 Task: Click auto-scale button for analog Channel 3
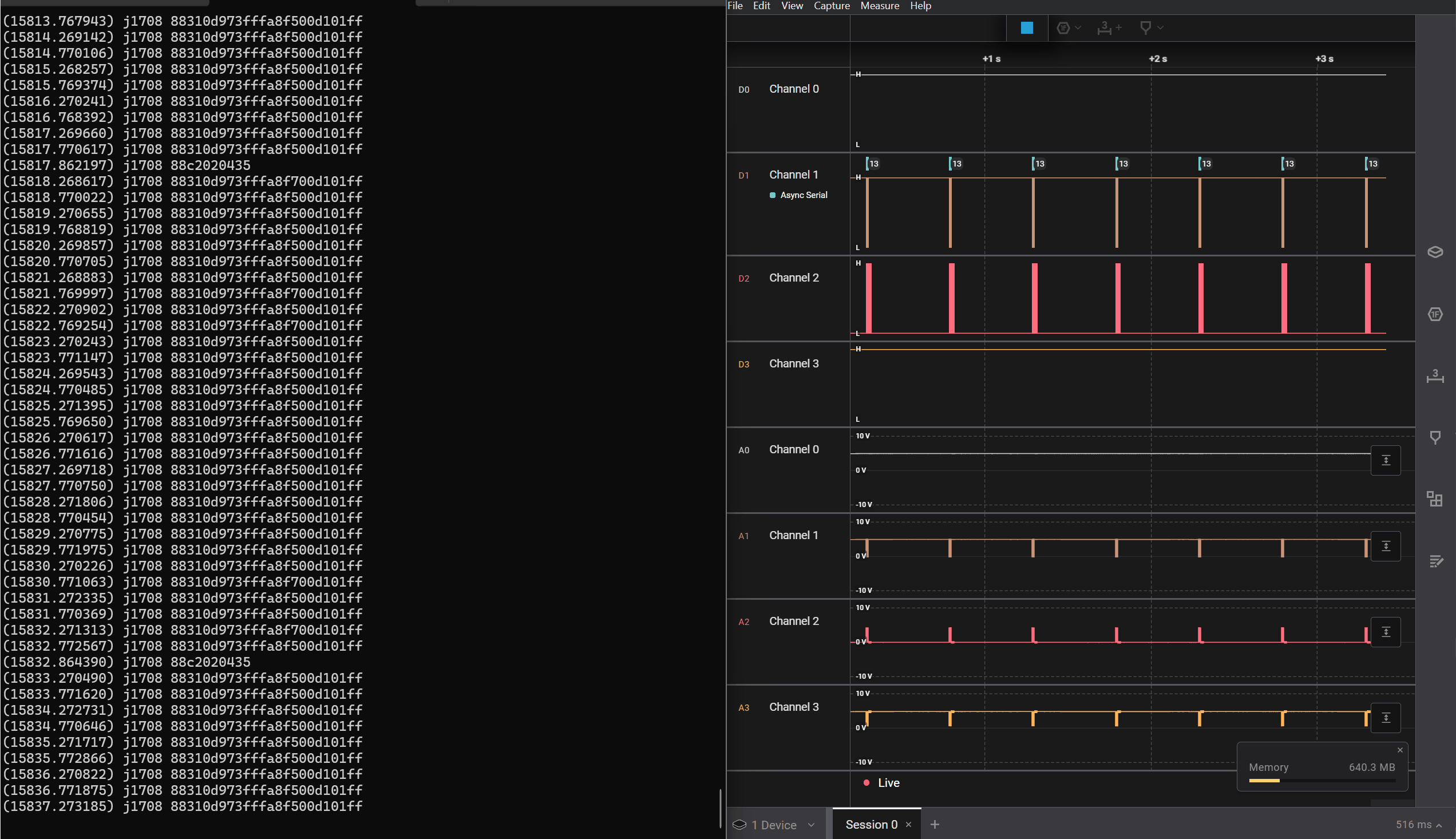[1385, 718]
